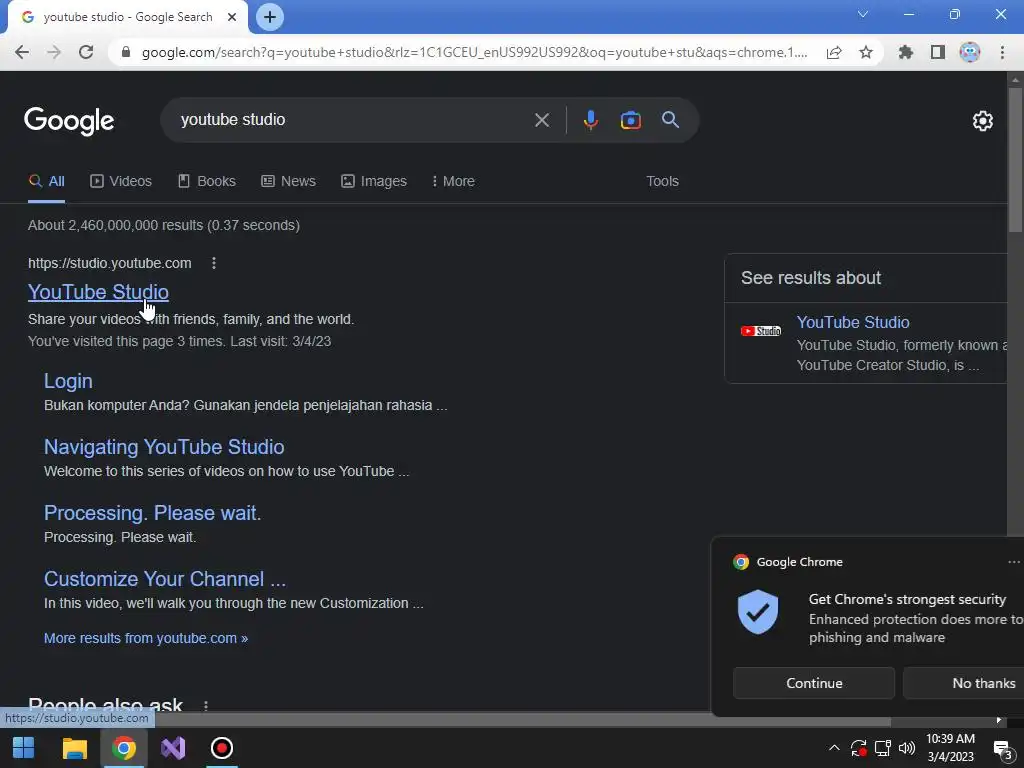Open the taskbar clock and date
The width and height of the screenshot is (1024, 768).
point(950,748)
